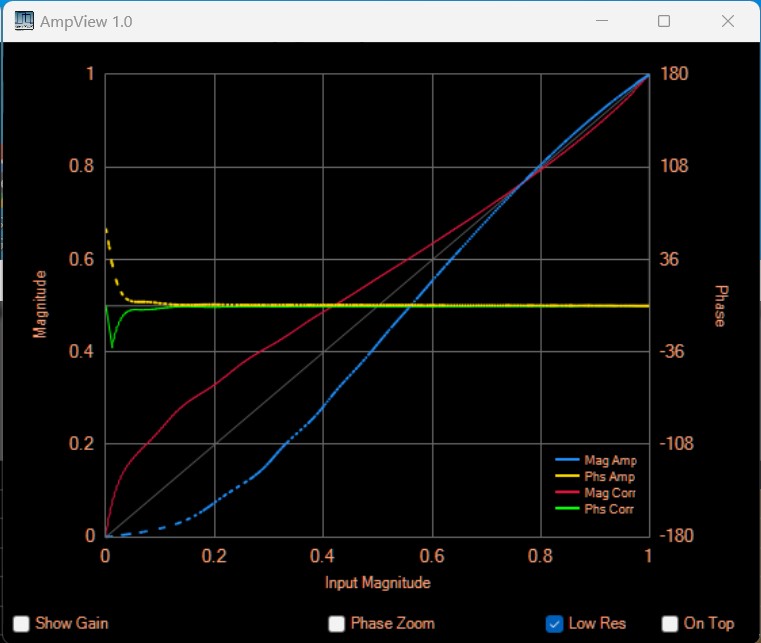Click the AmpView 1.0 title bar text
Viewport: 761px width, 643px height.
click(x=86, y=21)
